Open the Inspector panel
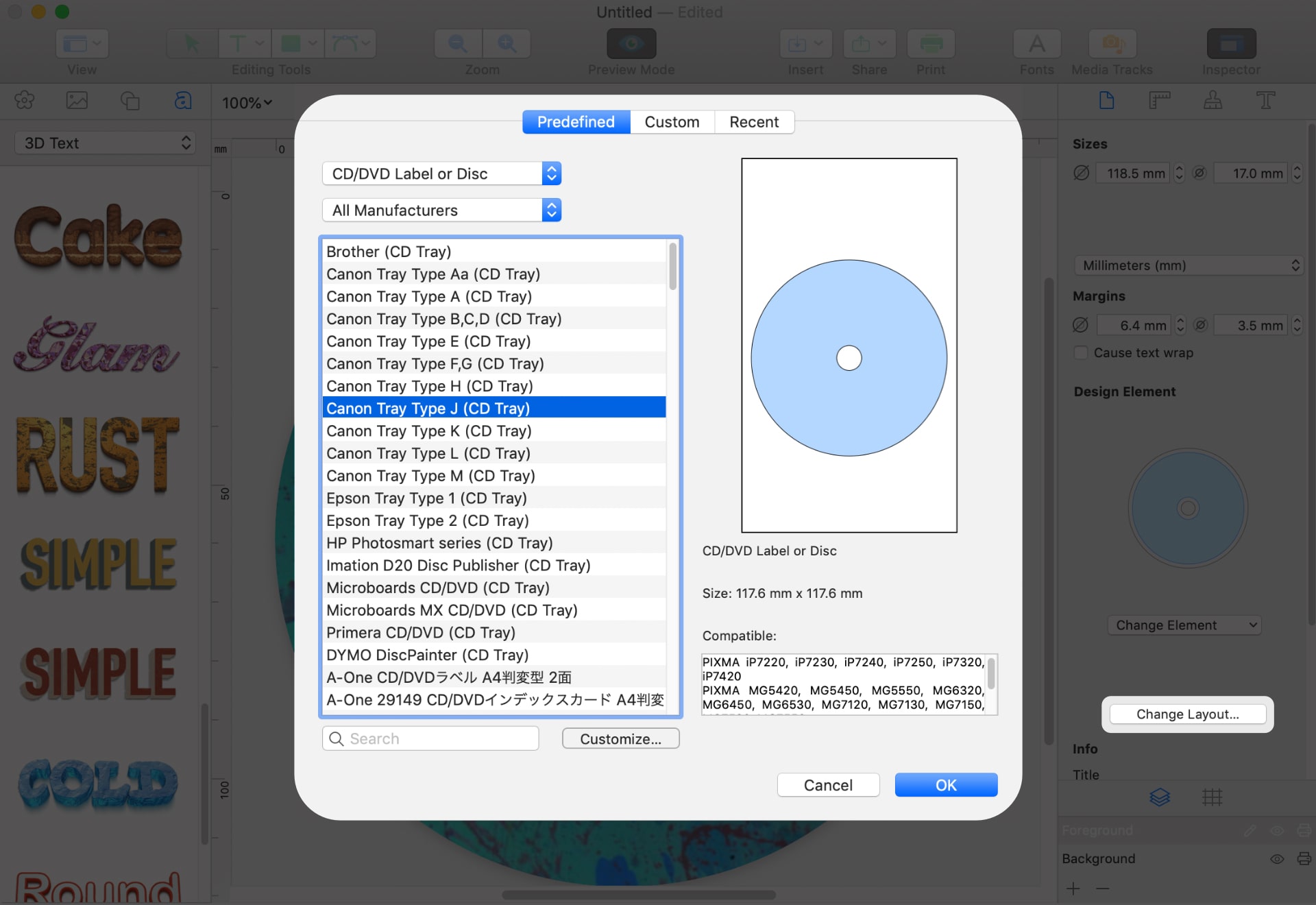Screen dimensions: 1316x905 [x=1230, y=43]
